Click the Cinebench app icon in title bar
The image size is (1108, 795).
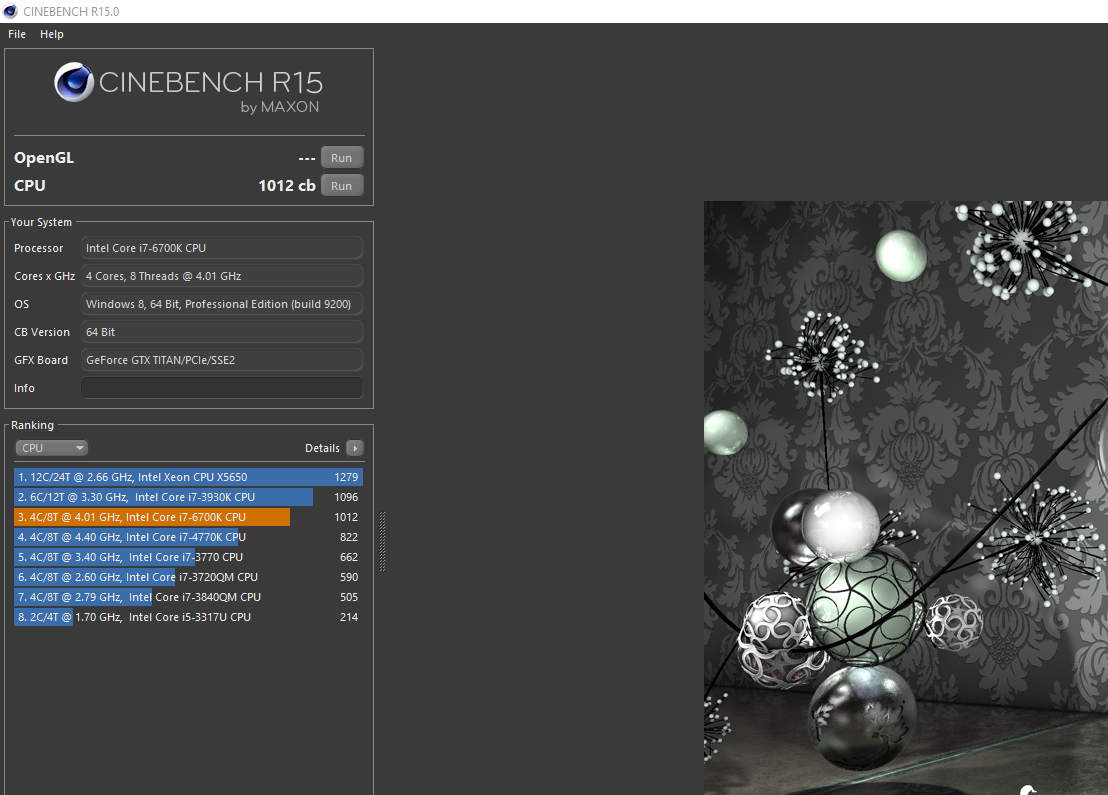(10, 11)
